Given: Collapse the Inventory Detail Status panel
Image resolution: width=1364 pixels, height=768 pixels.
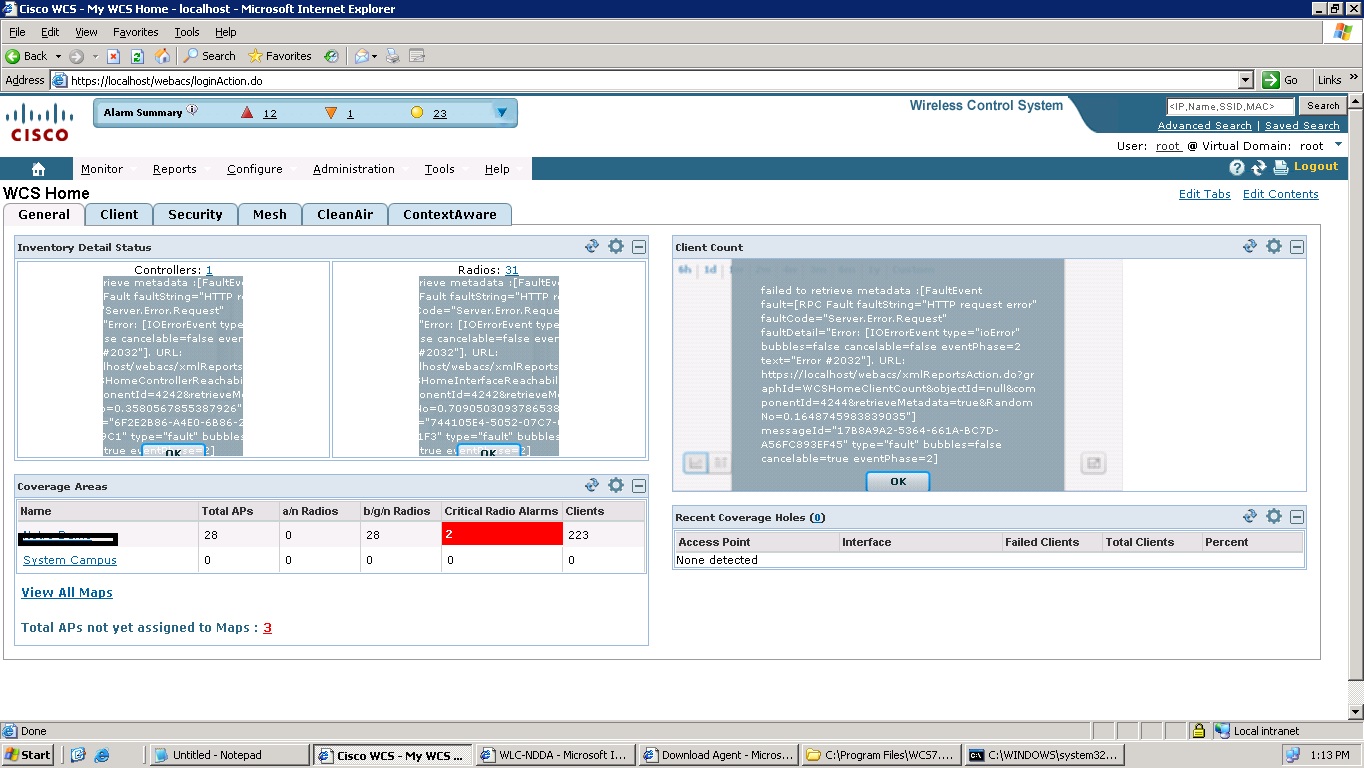Looking at the screenshot, I should [x=639, y=247].
